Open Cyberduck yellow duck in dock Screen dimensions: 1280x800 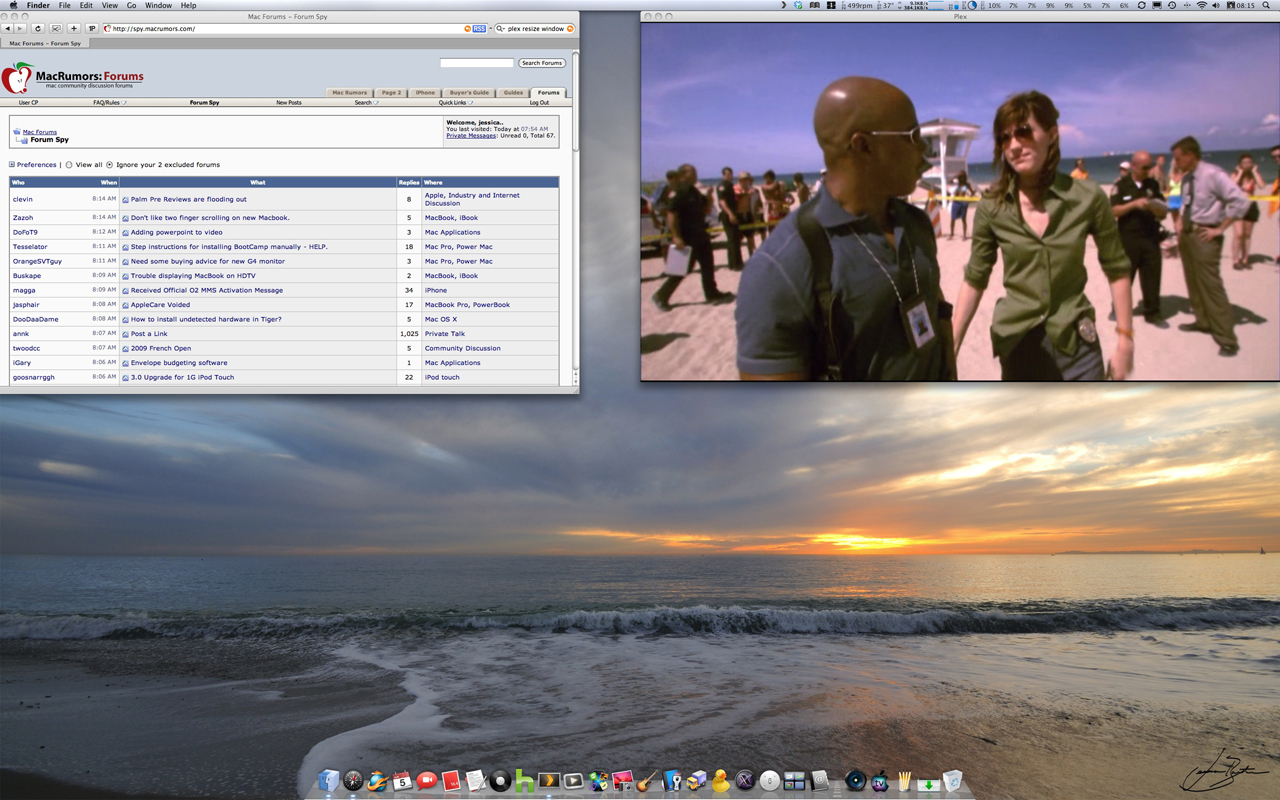[x=720, y=781]
